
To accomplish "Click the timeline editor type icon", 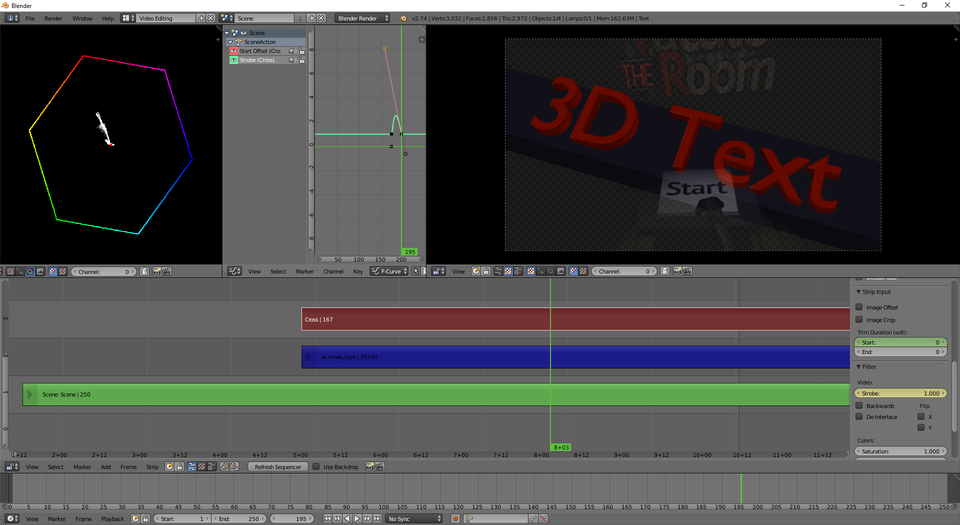I will 11,519.
